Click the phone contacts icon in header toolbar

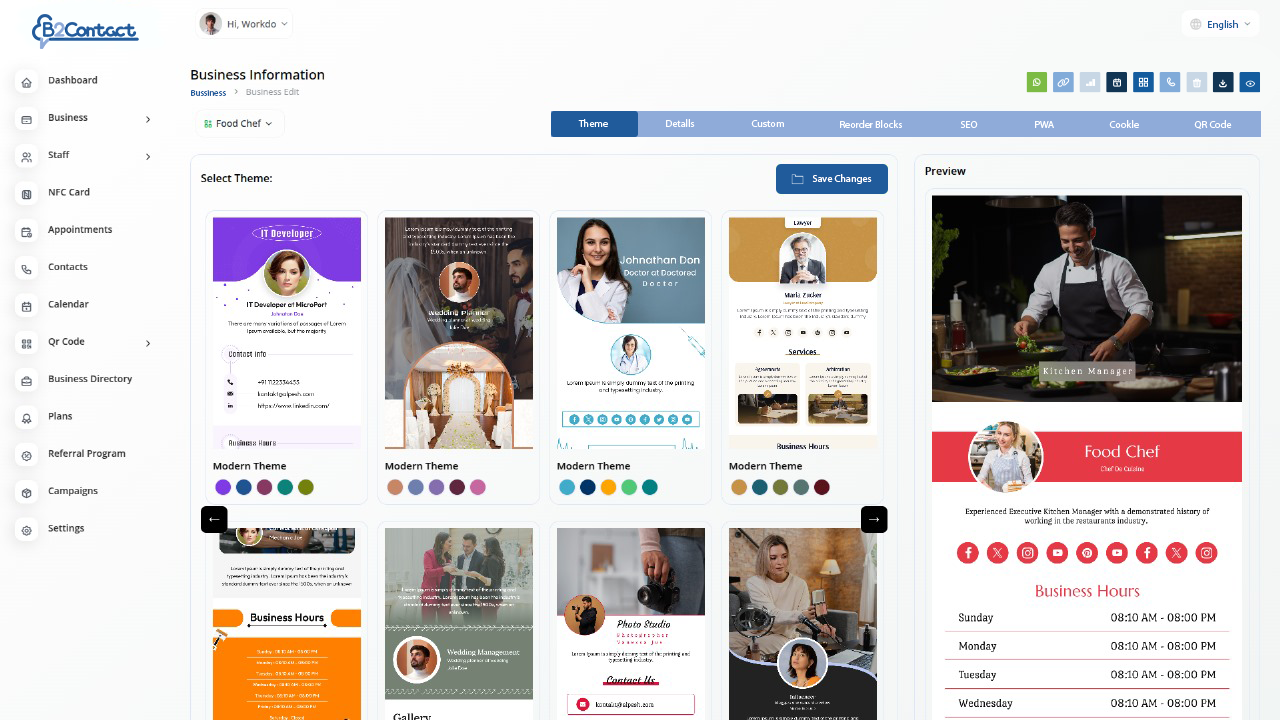coord(1170,82)
